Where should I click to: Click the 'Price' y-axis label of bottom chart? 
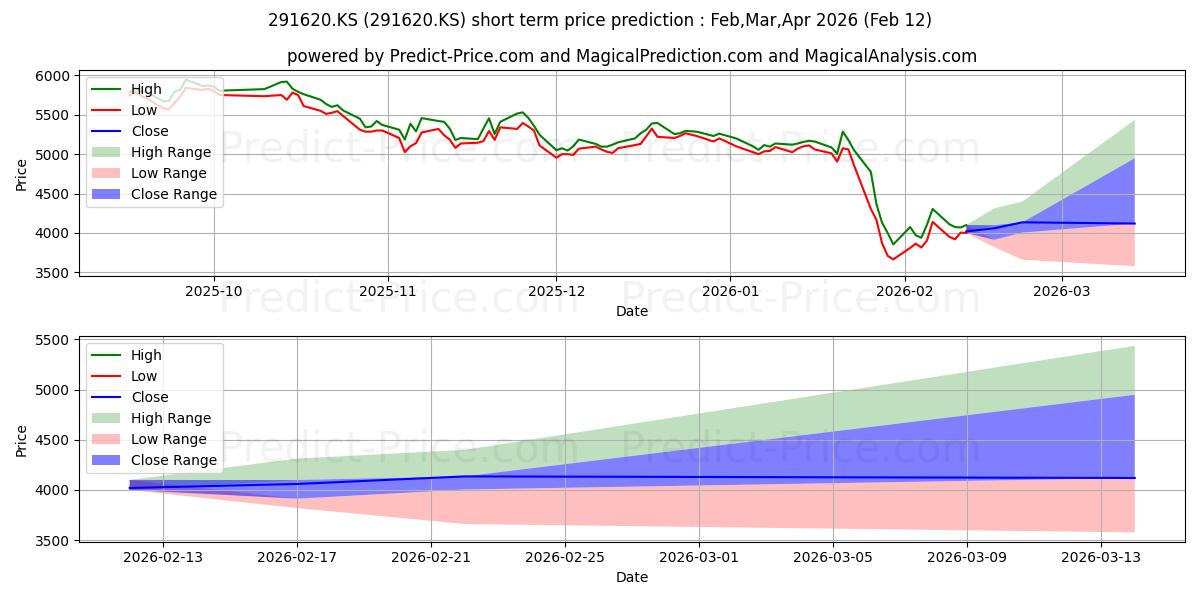(x=23, y=439)
